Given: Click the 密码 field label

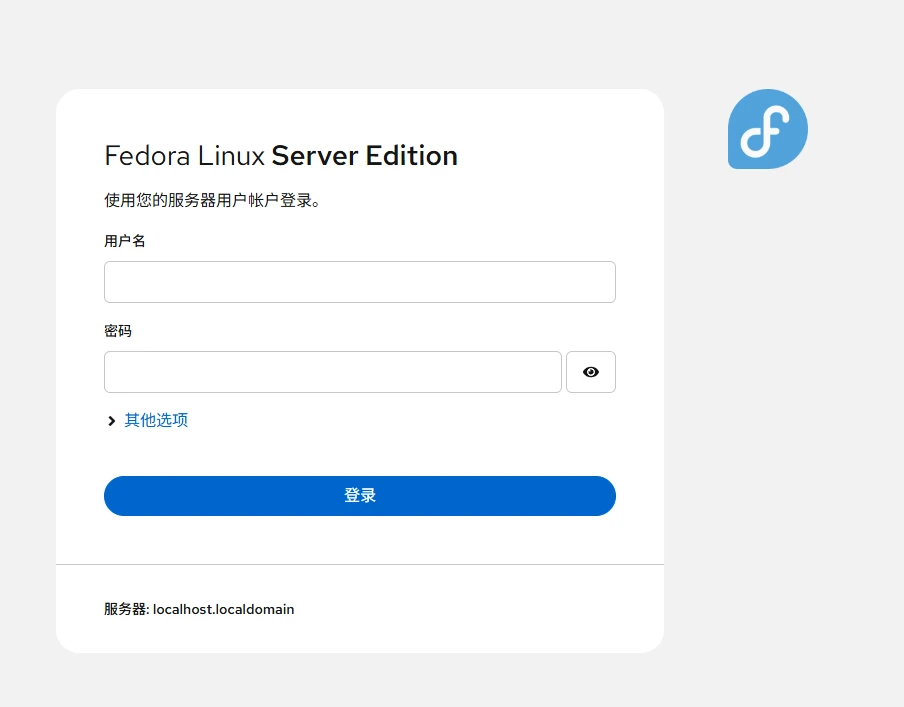Looking at the screenshot, I should (x=118, y=331).
